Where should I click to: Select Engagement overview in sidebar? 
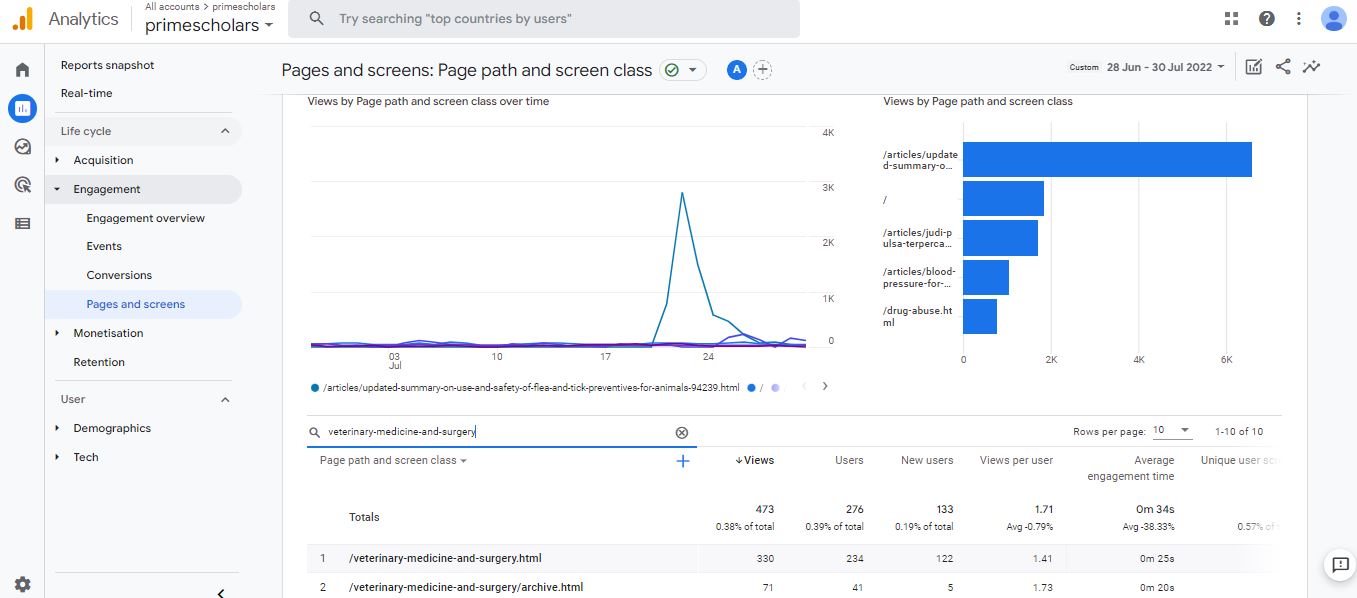point(145,218)
